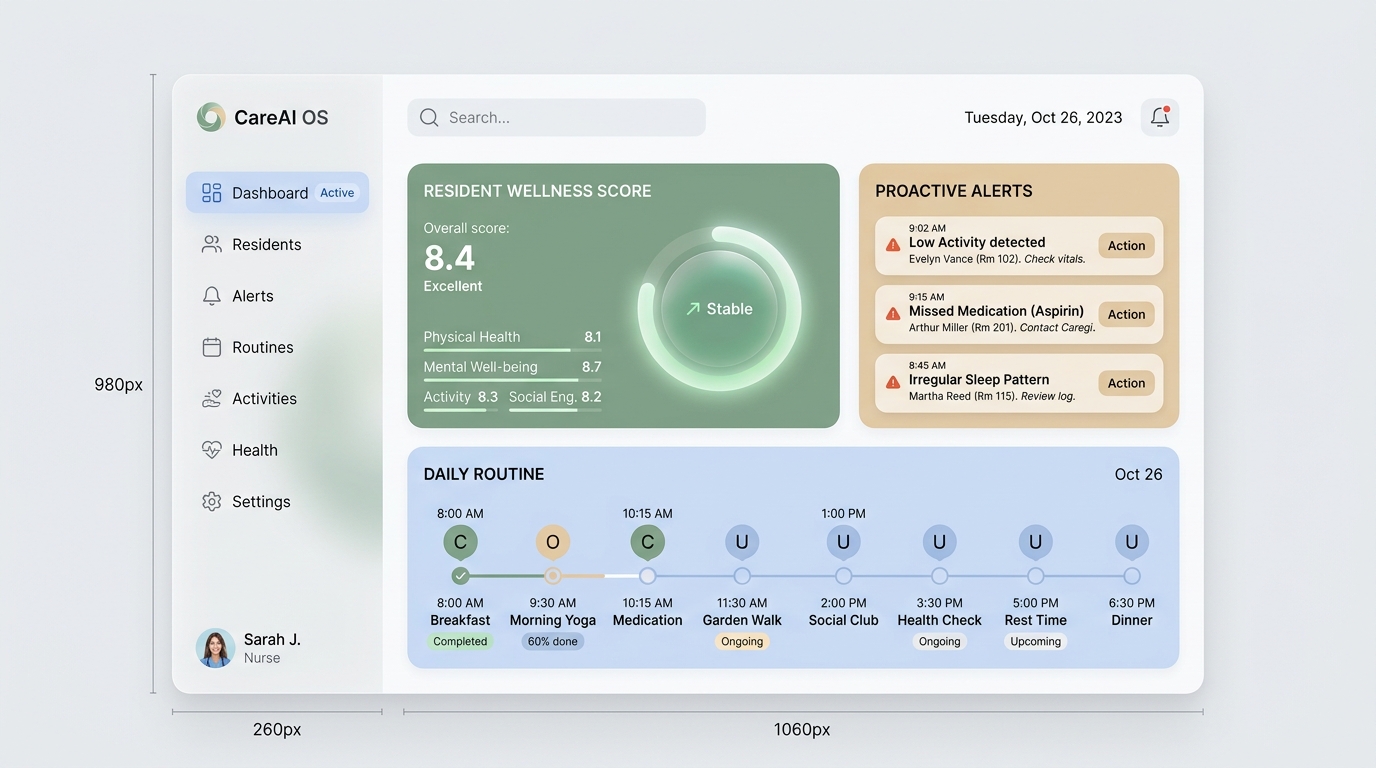
Task: Go to the Alerts section
Action: [277, 296]
